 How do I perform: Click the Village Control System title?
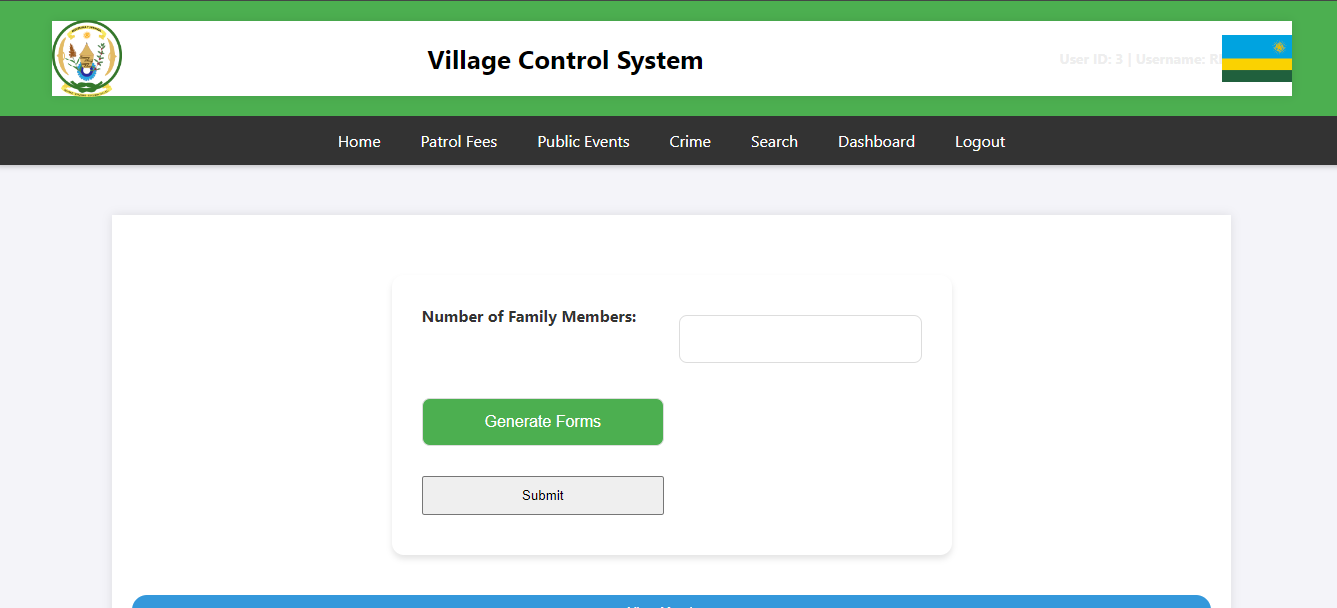click(x=565, y=60)
